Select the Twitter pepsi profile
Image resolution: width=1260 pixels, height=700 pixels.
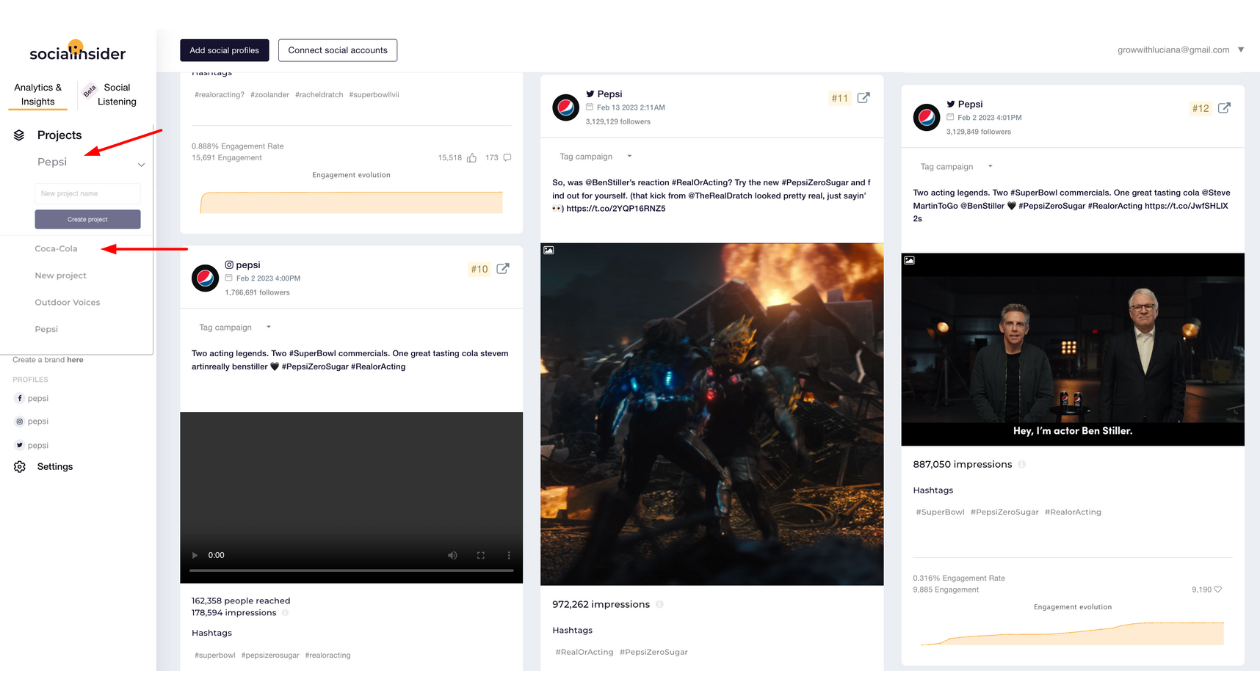pyautogui.click(x=31, y=445)
